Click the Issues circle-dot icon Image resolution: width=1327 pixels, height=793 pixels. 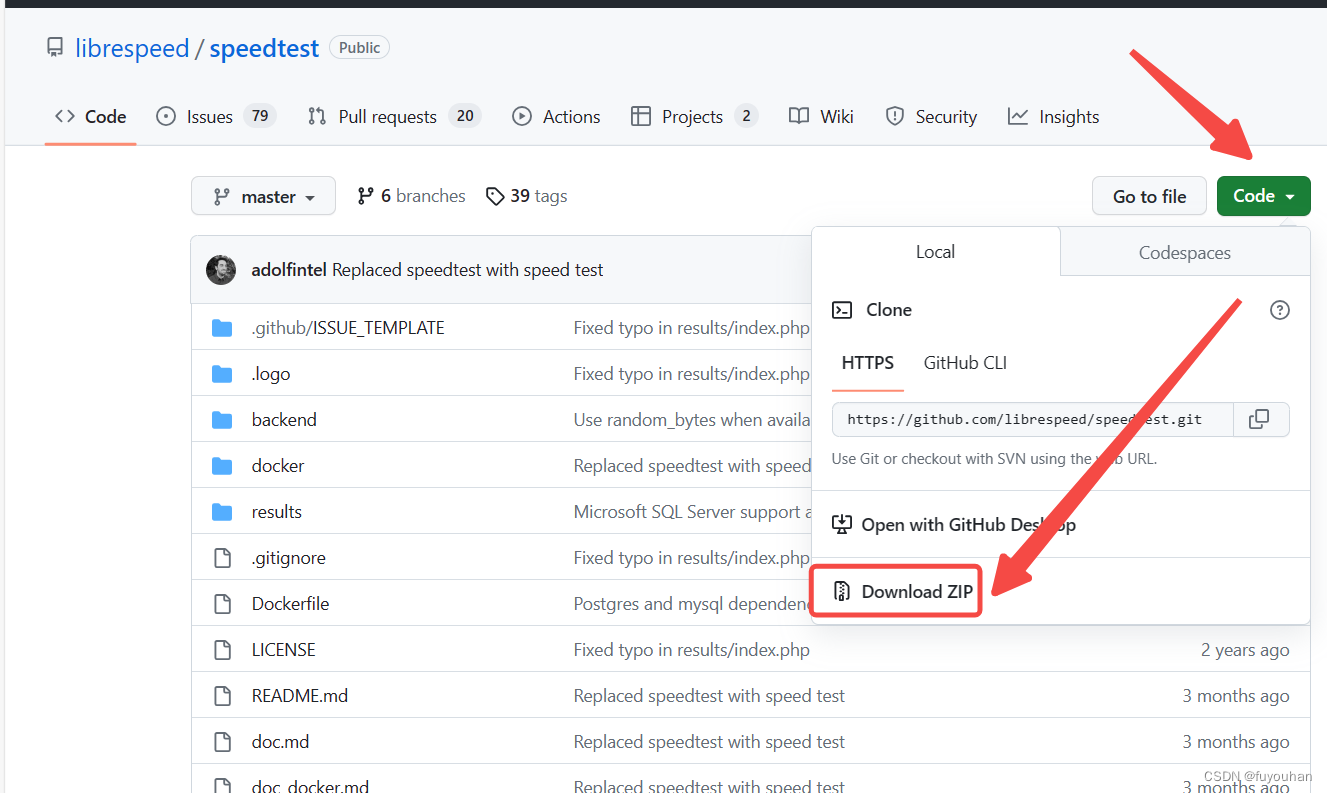[x=166, y=117]
